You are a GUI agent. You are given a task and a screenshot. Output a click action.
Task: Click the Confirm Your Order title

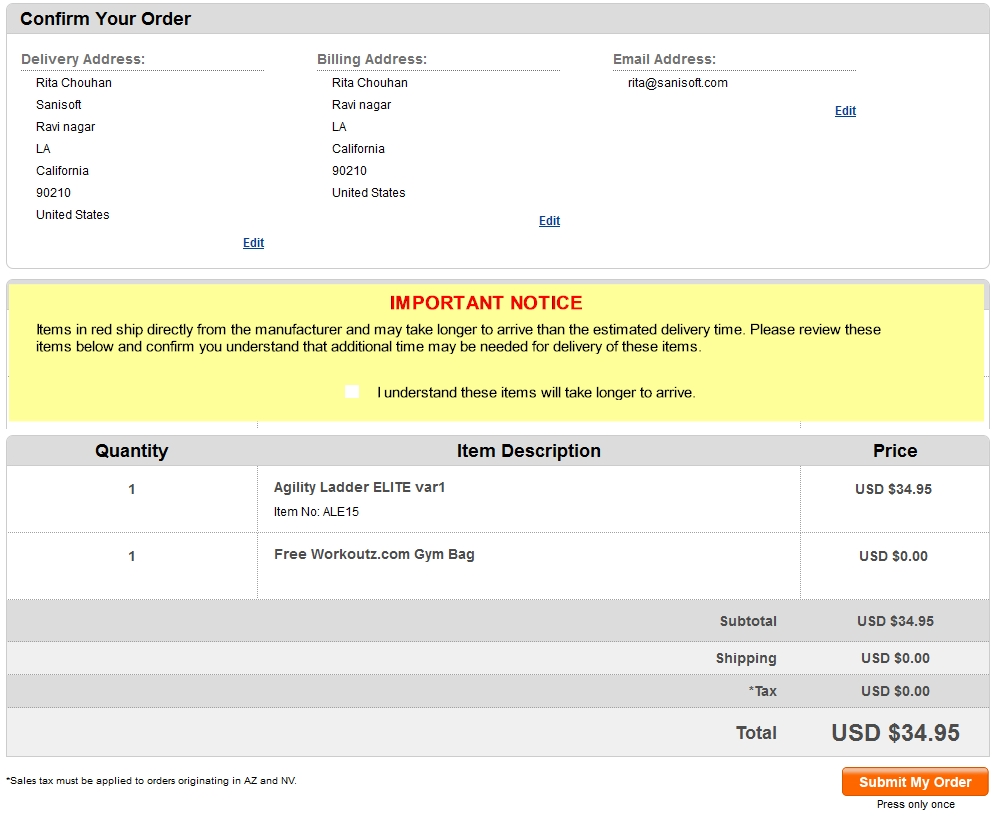click(105, 19)
